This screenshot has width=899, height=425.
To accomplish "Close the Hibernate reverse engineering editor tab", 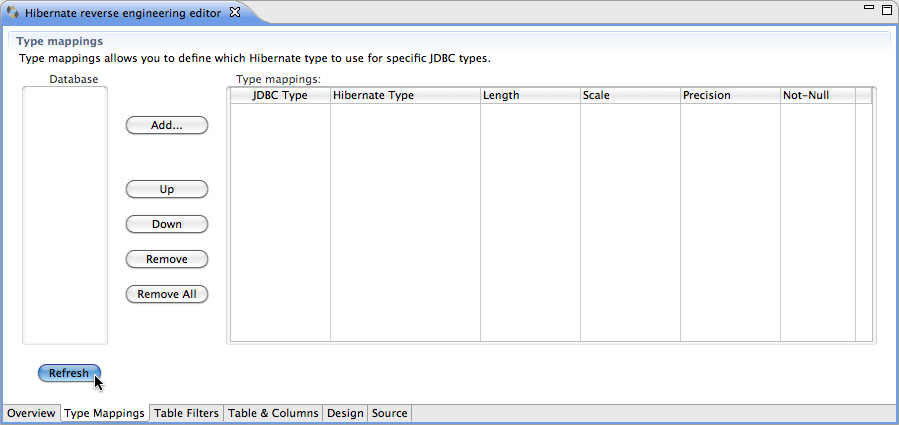I will pos(234,13).
